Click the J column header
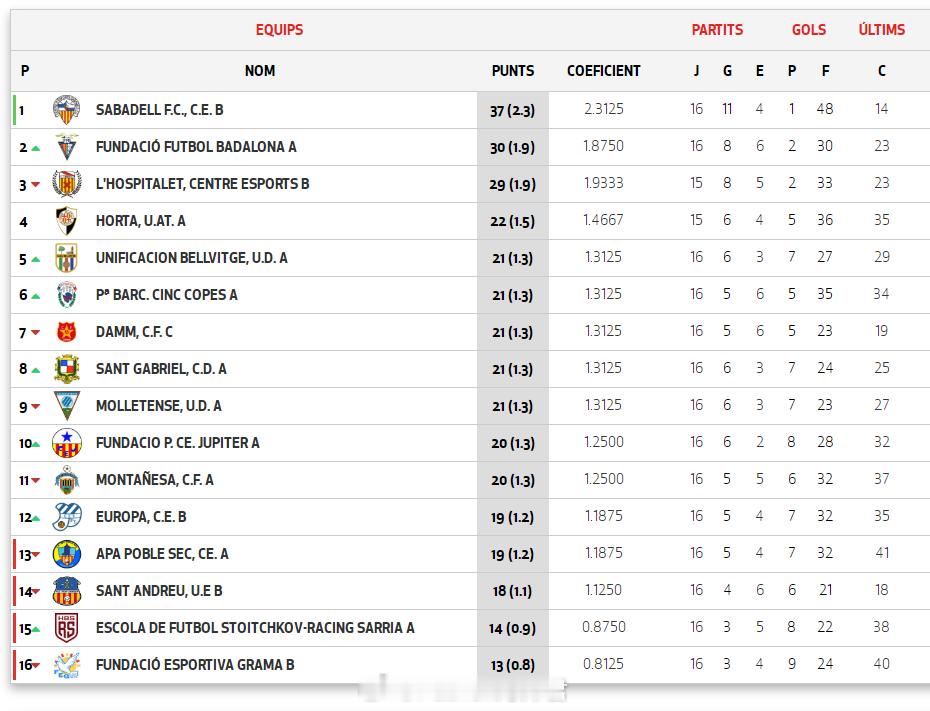930x711 pixels. click(696, 71)
